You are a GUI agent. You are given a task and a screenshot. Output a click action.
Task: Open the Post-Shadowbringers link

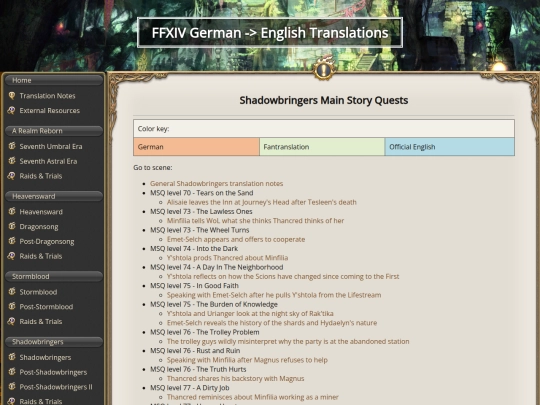pos(53,372)
